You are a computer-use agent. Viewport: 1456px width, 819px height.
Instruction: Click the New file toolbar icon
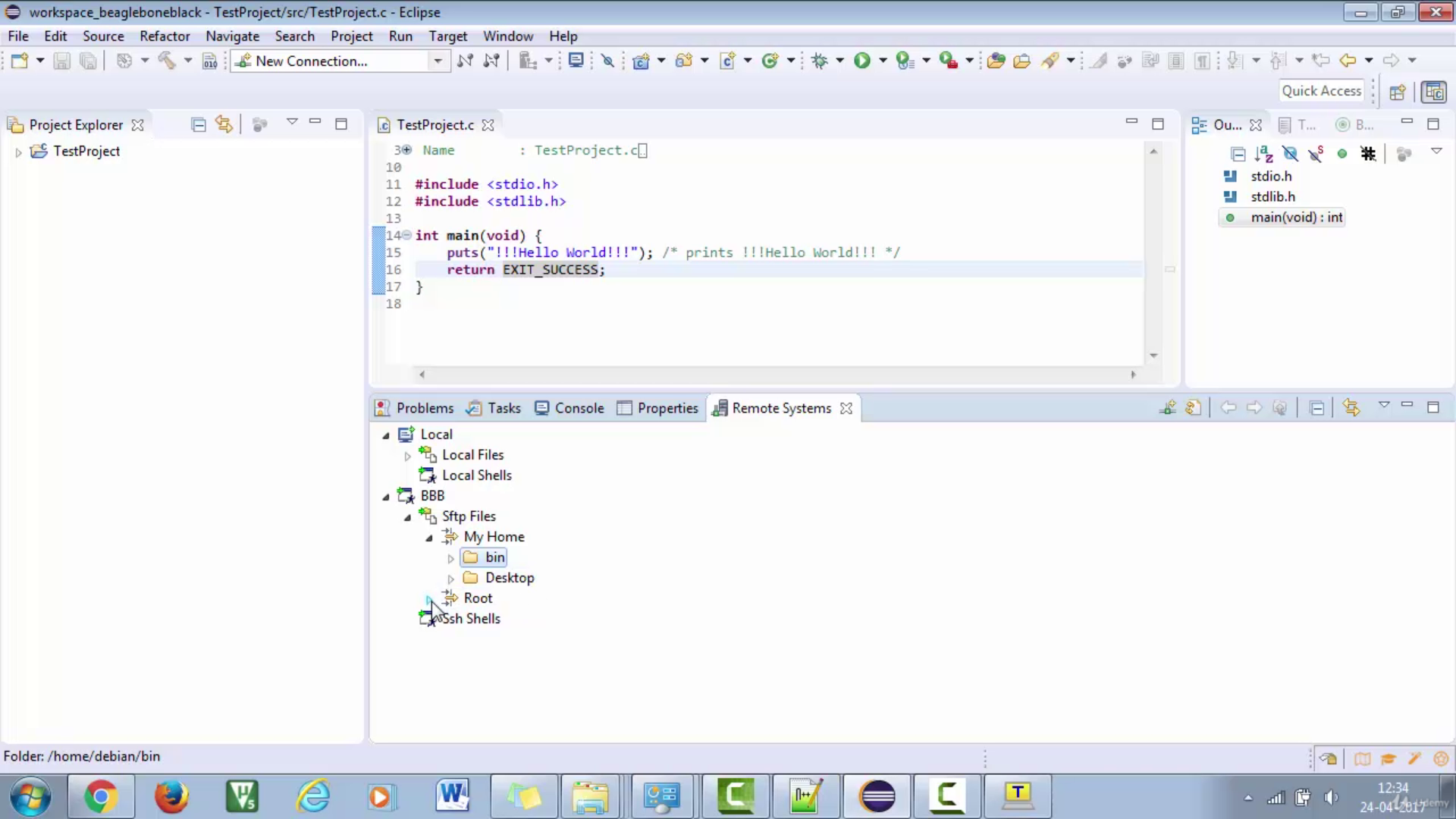(x=19, y=61)
